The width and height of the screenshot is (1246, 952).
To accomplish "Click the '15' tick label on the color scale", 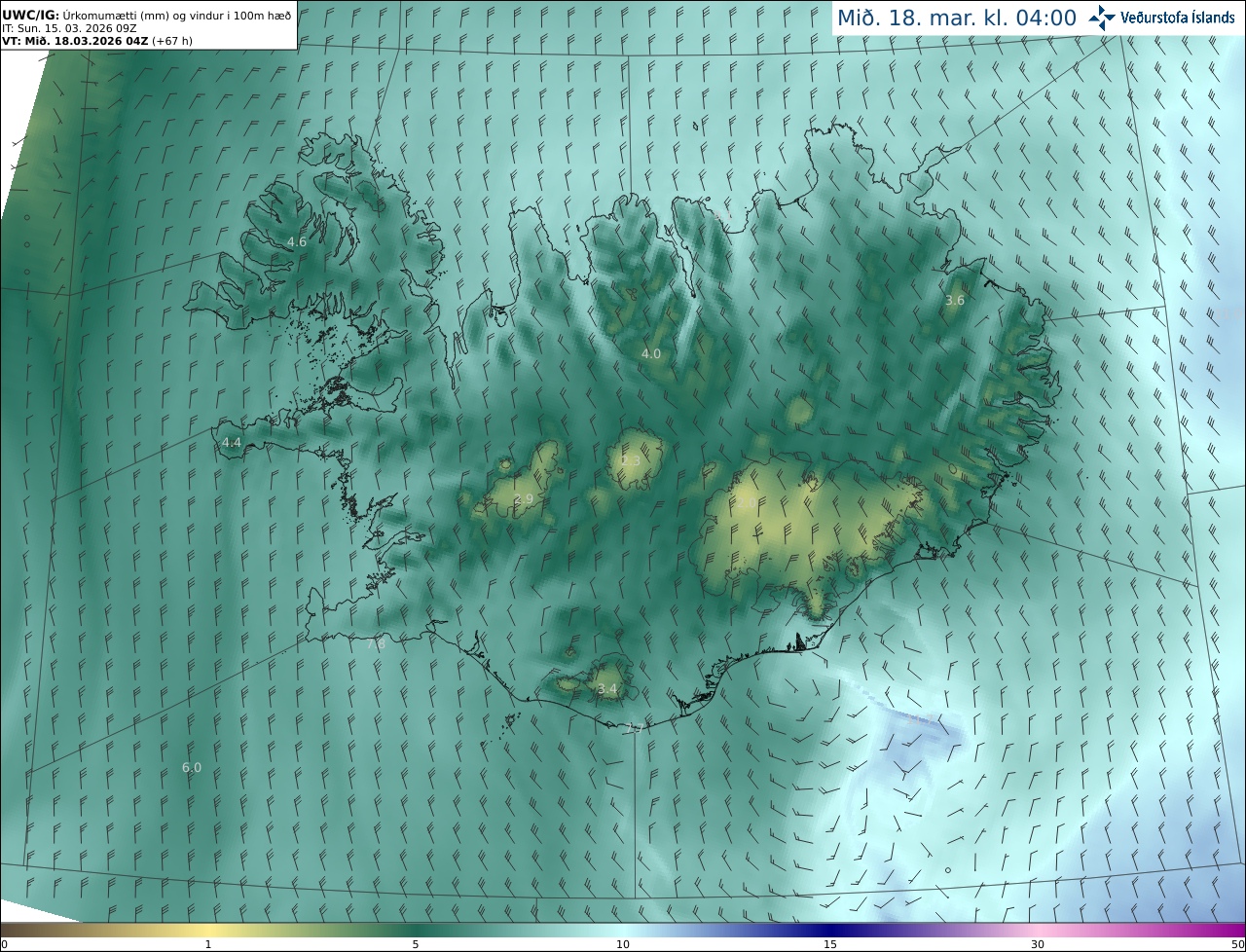I will pos(830,944).
